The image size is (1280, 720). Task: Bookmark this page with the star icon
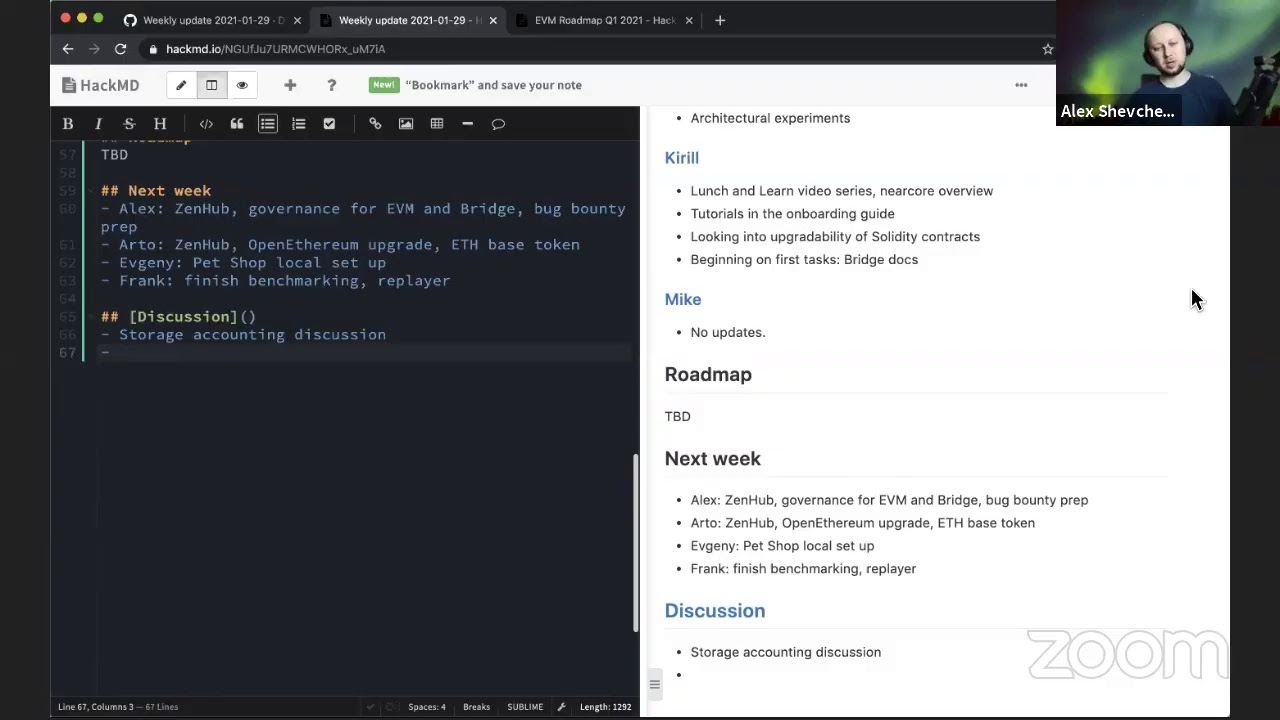[1048, 49]
